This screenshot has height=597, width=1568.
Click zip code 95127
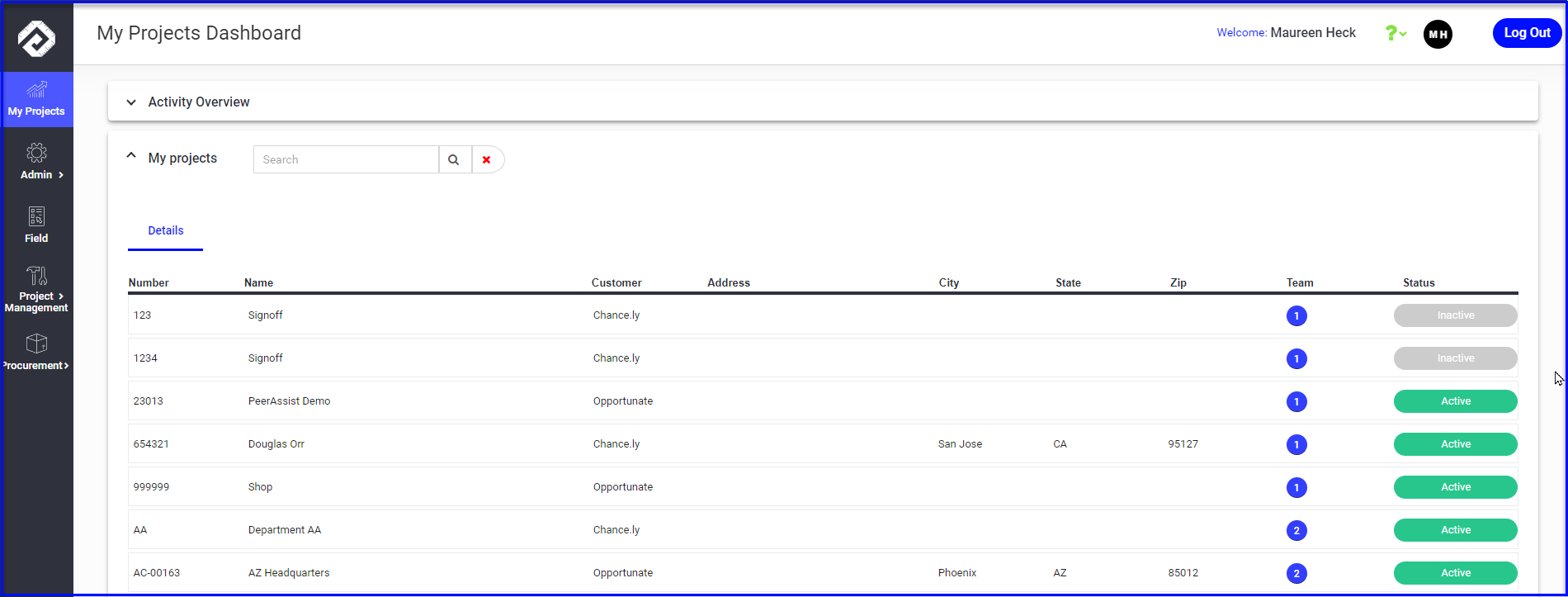coord(1183,444)
